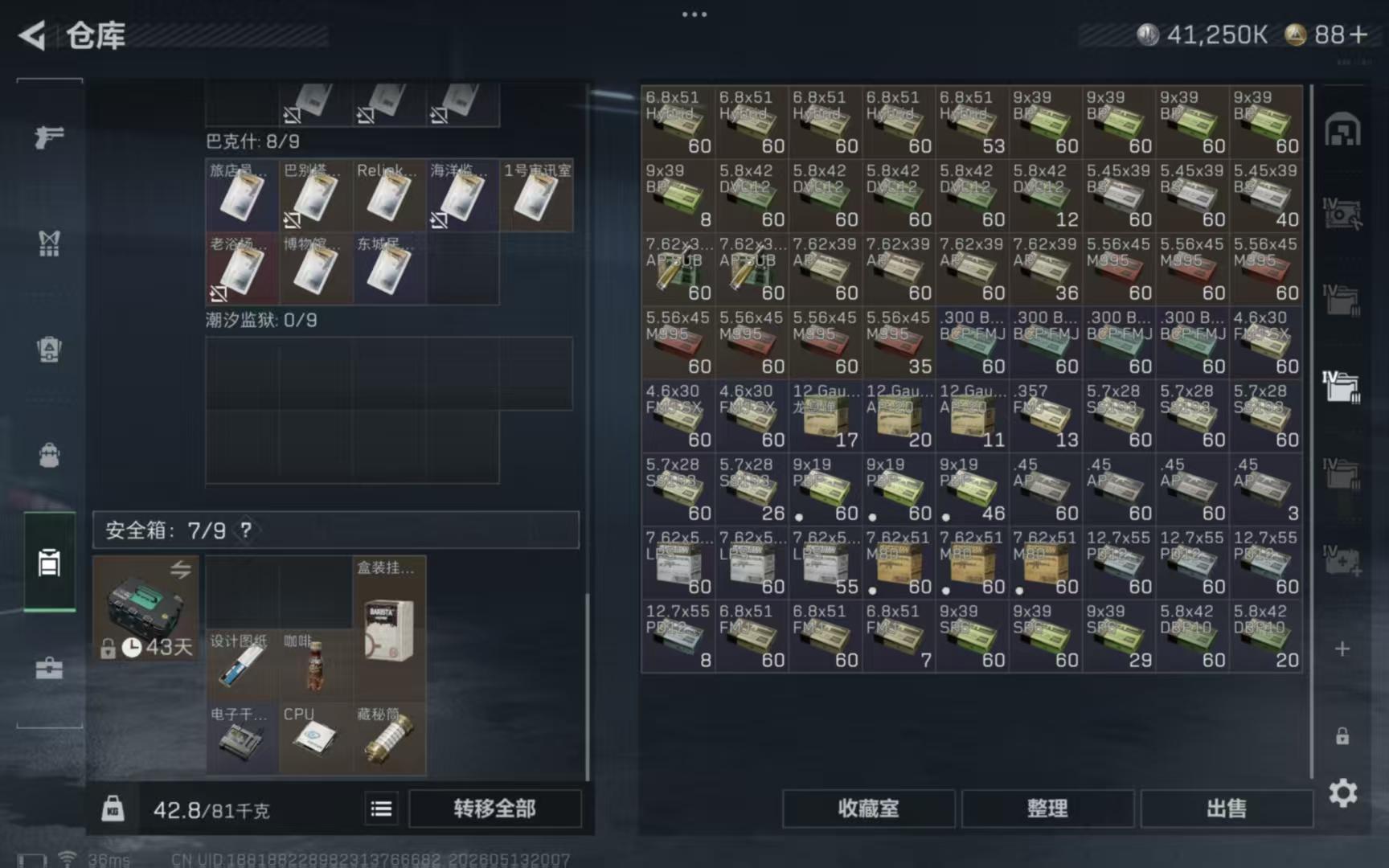Select the safe box case showing 43天
1389x868 pixels.
coord(145,608)
